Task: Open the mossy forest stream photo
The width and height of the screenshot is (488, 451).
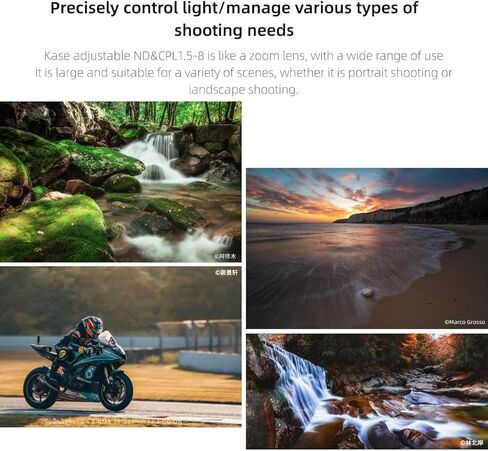Action: (x=121, y=182)
